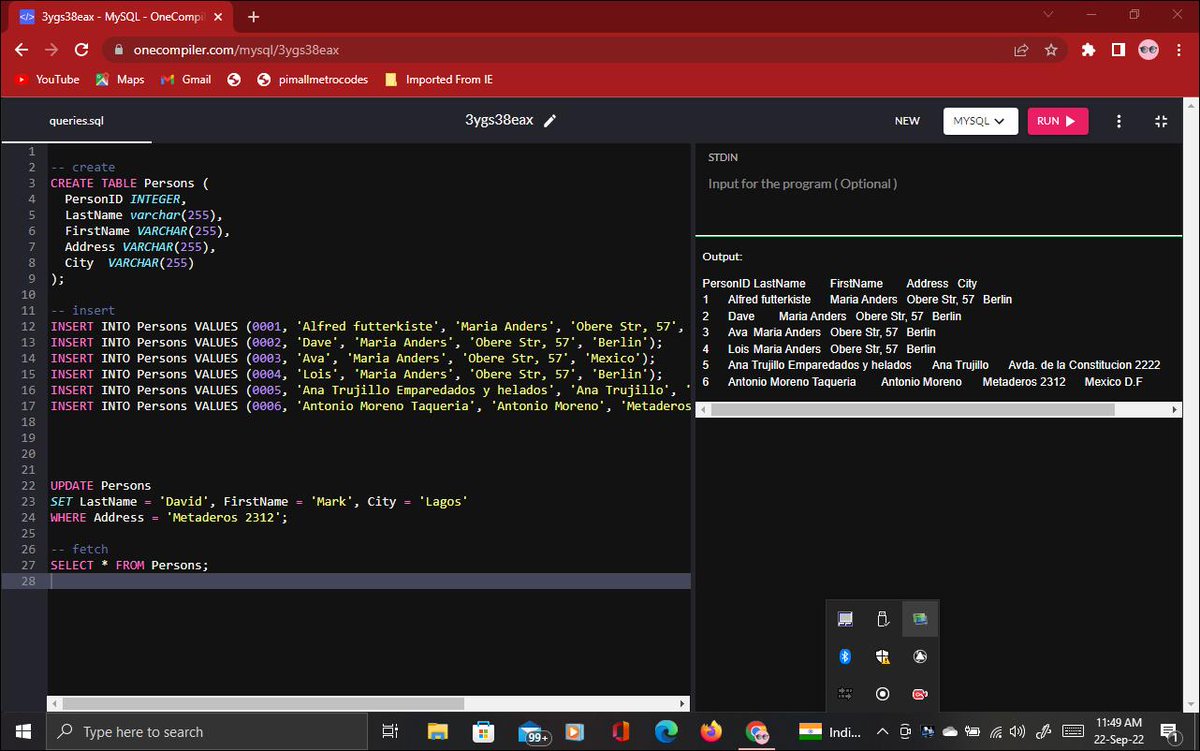Click the output scrollbar left arrow

[701, 410]
